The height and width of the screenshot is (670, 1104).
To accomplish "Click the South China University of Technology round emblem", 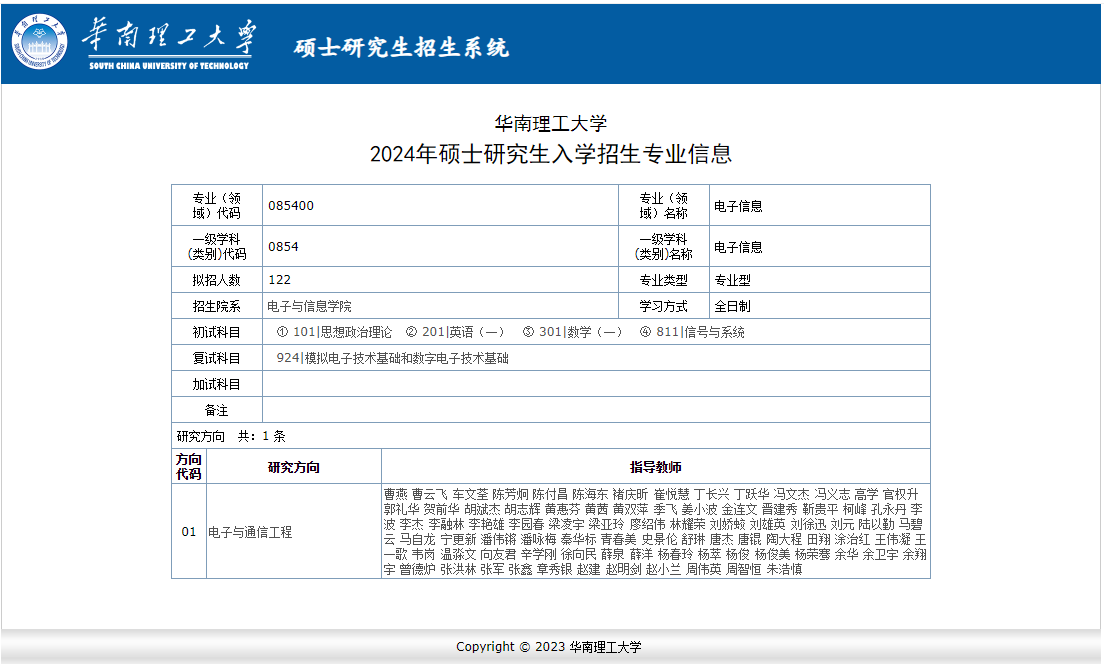I will click(40, 42).
